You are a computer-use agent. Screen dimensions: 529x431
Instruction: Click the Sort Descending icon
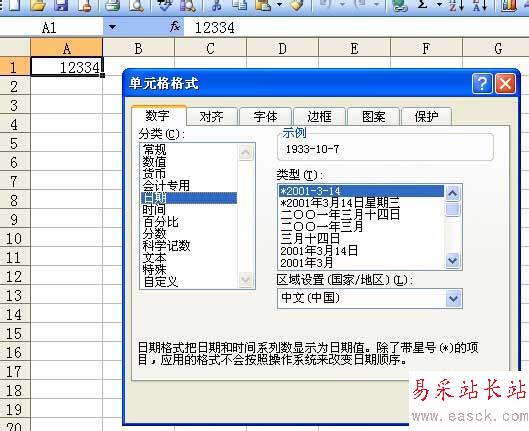point(480,5)
